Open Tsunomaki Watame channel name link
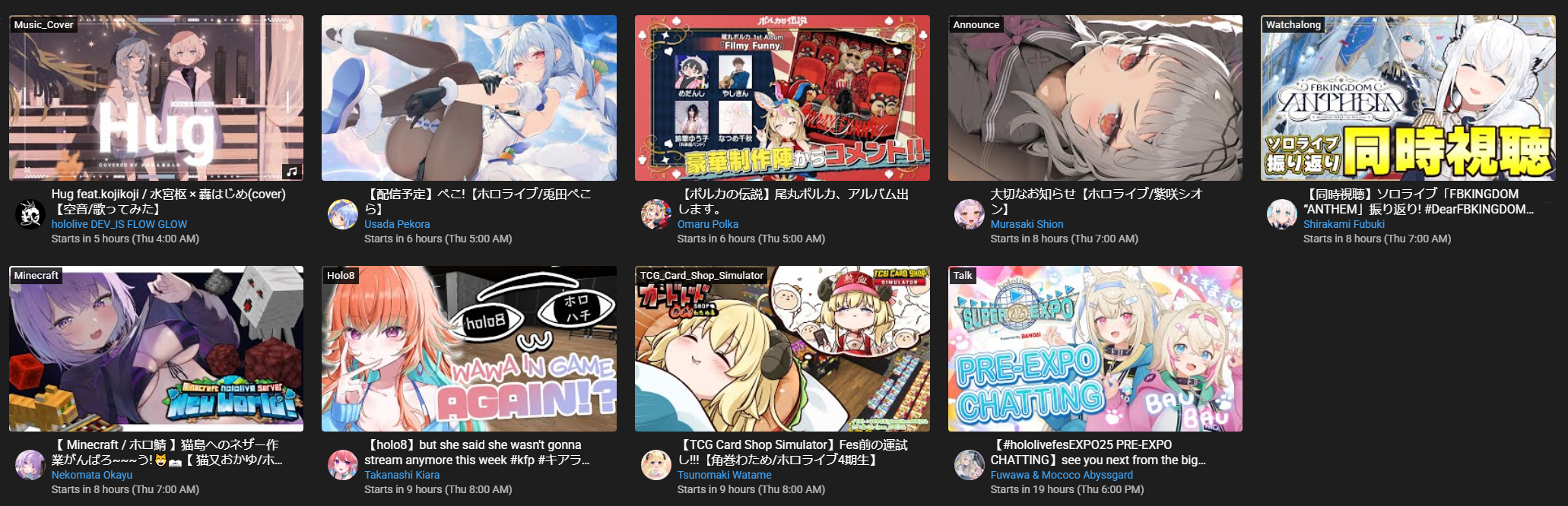The image size is (1568, 506). click(724, 475)
